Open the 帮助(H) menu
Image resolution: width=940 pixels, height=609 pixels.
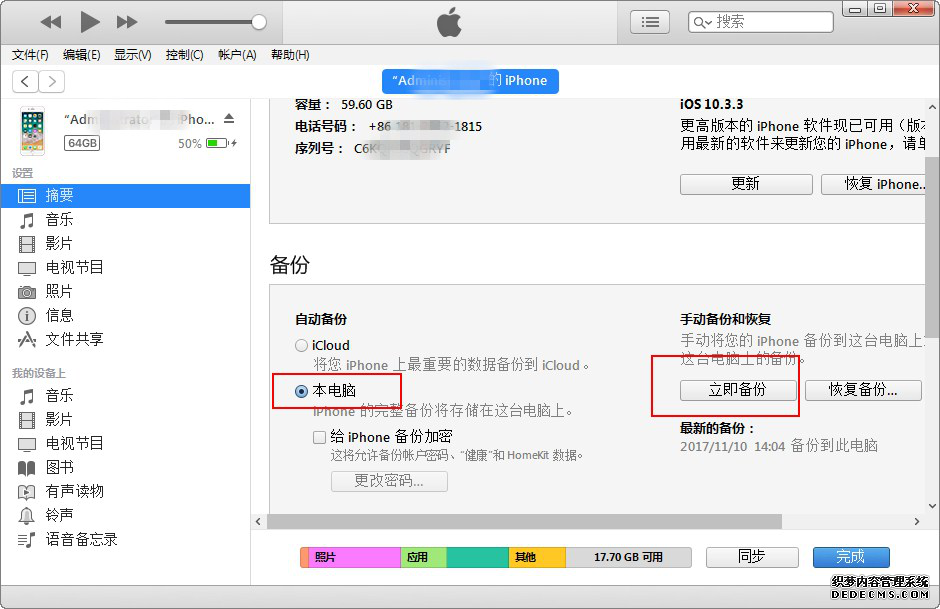[x=290, y=55]
